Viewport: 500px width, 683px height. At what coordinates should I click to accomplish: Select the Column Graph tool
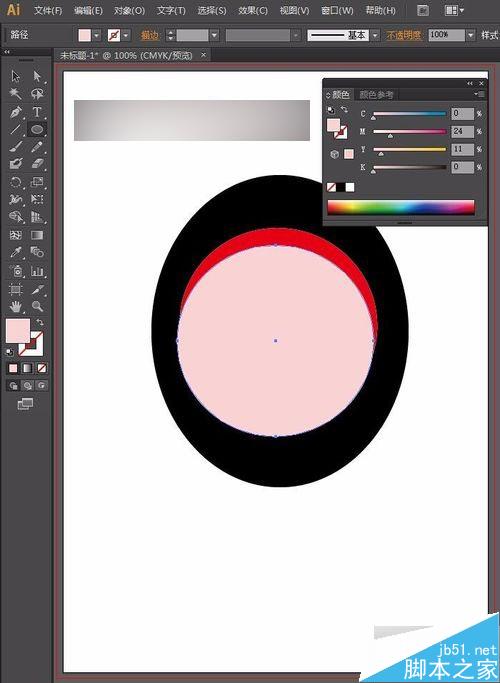coord(37,271)
